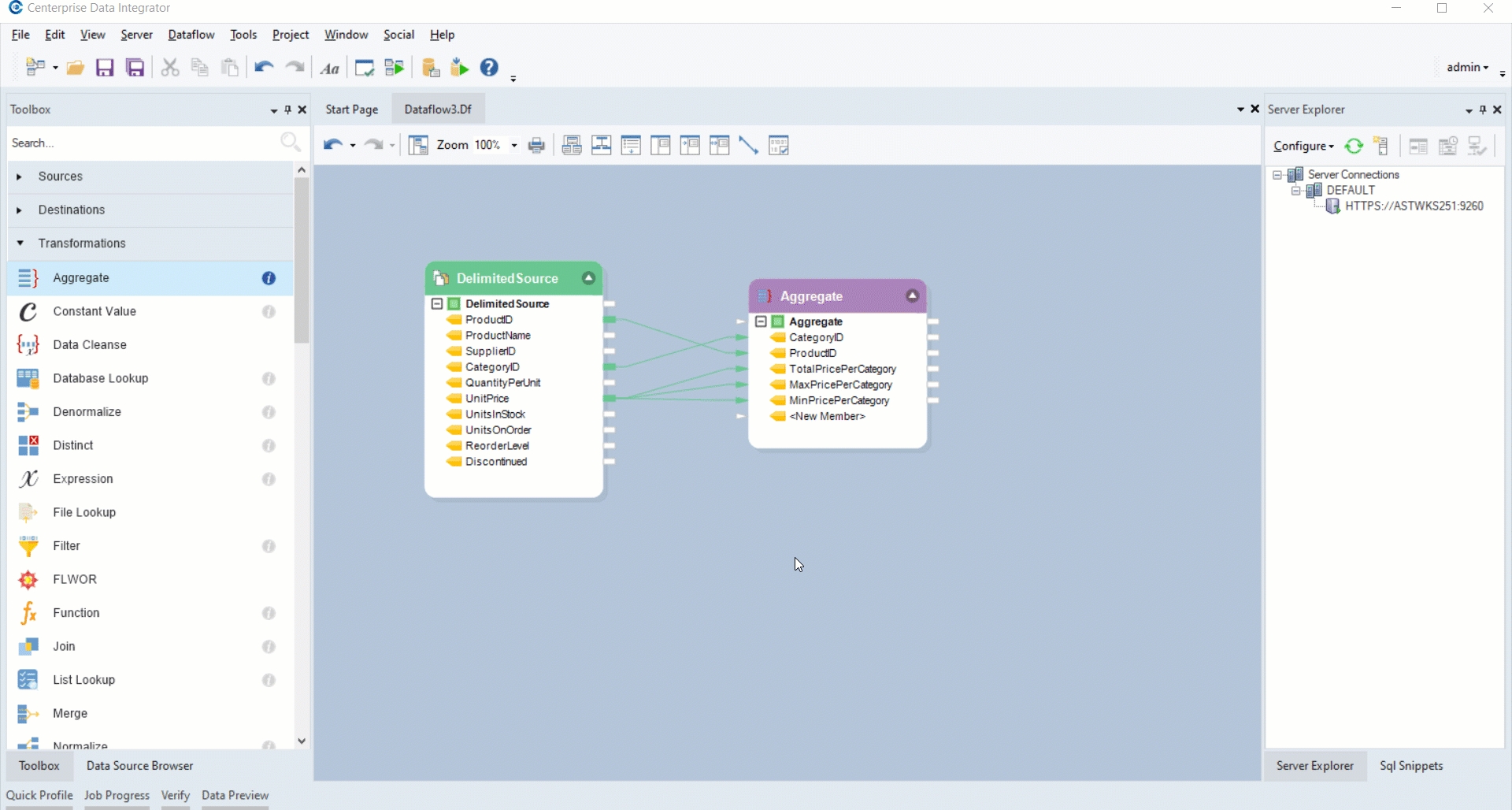Click info icon next to Aggregate
This screenshot has height=810, width=1512.
[269, 278]
